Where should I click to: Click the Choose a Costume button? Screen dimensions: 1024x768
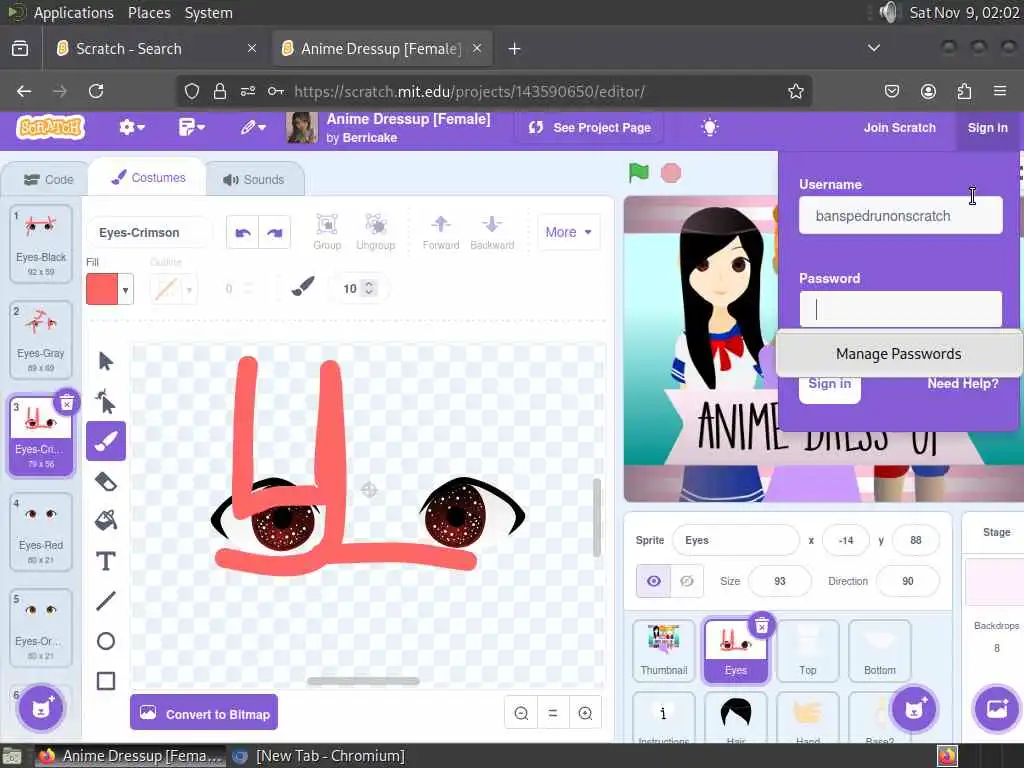(40, 709)
